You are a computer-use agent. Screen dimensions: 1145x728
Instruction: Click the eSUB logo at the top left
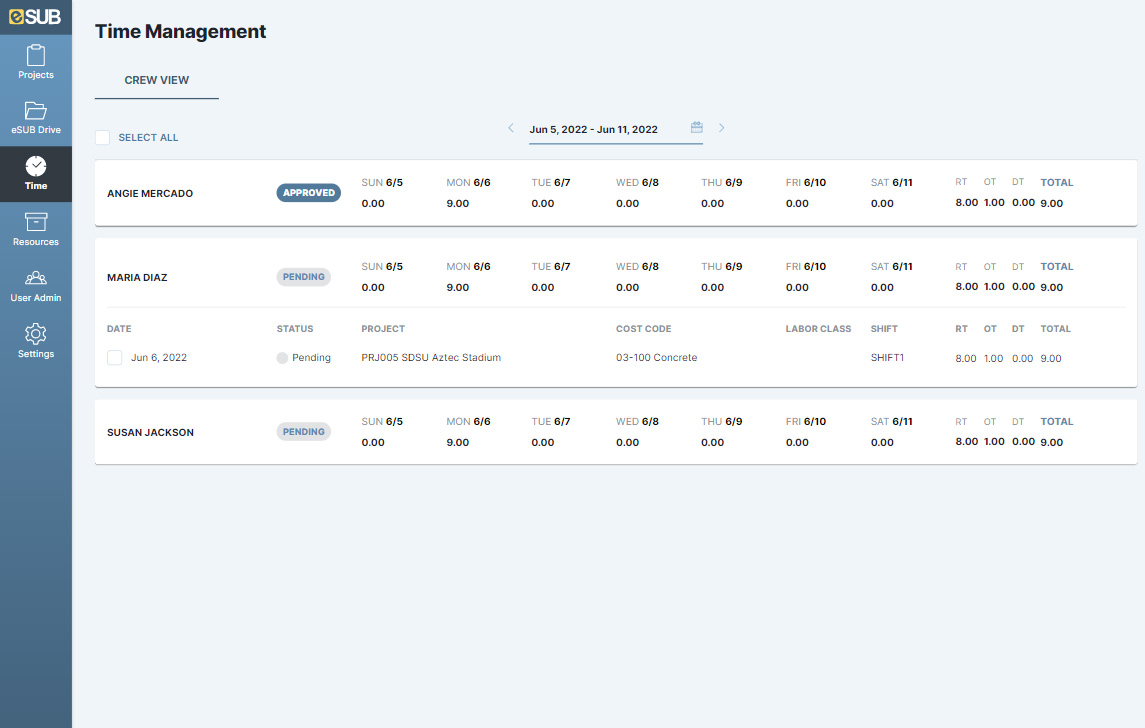(x=35, y=16)
